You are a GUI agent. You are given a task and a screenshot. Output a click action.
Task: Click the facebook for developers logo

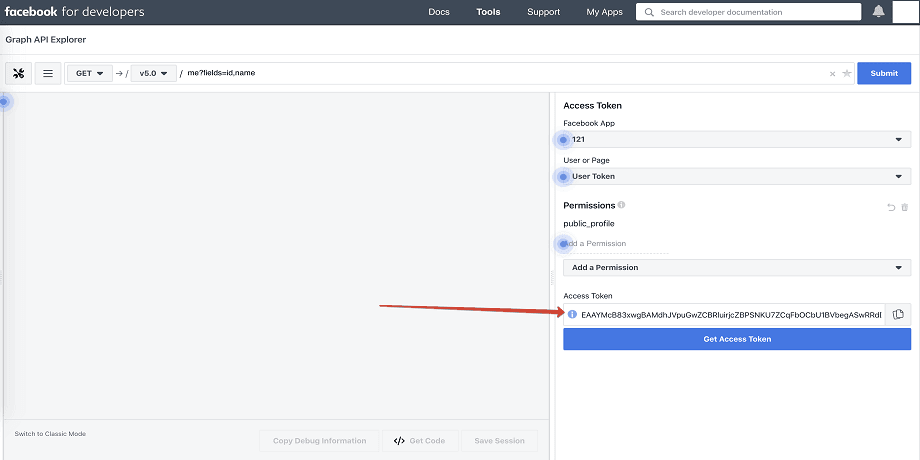point(75,12)
